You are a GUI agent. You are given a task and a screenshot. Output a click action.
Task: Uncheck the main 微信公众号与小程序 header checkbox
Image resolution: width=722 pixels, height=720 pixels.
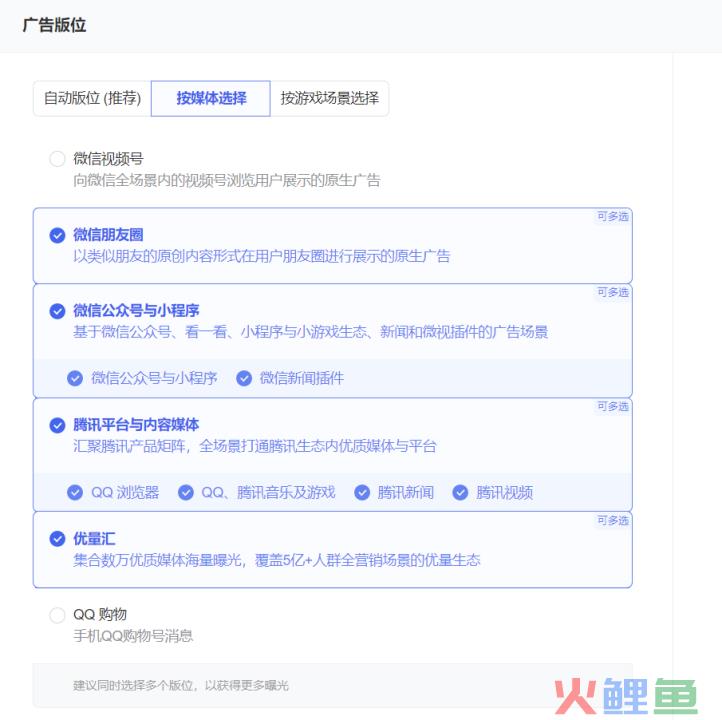[x=57, y=311]
